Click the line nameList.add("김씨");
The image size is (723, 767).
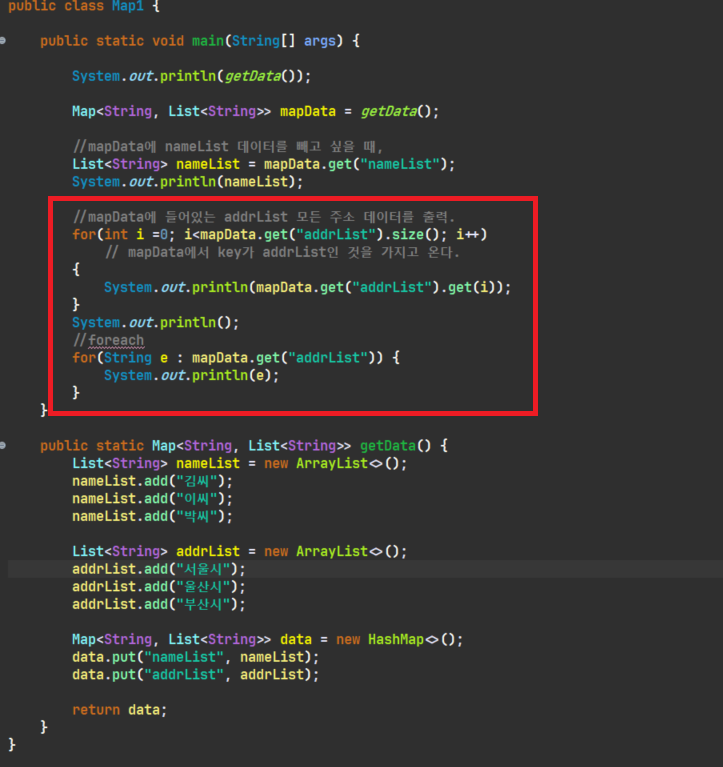coord(152,481)
